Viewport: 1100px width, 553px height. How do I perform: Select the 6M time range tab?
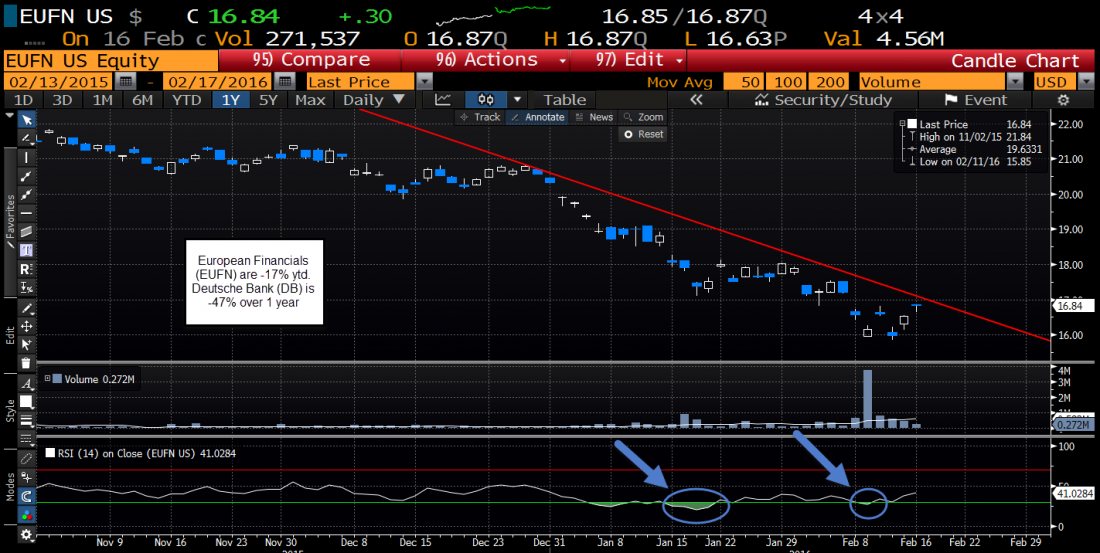142,100
